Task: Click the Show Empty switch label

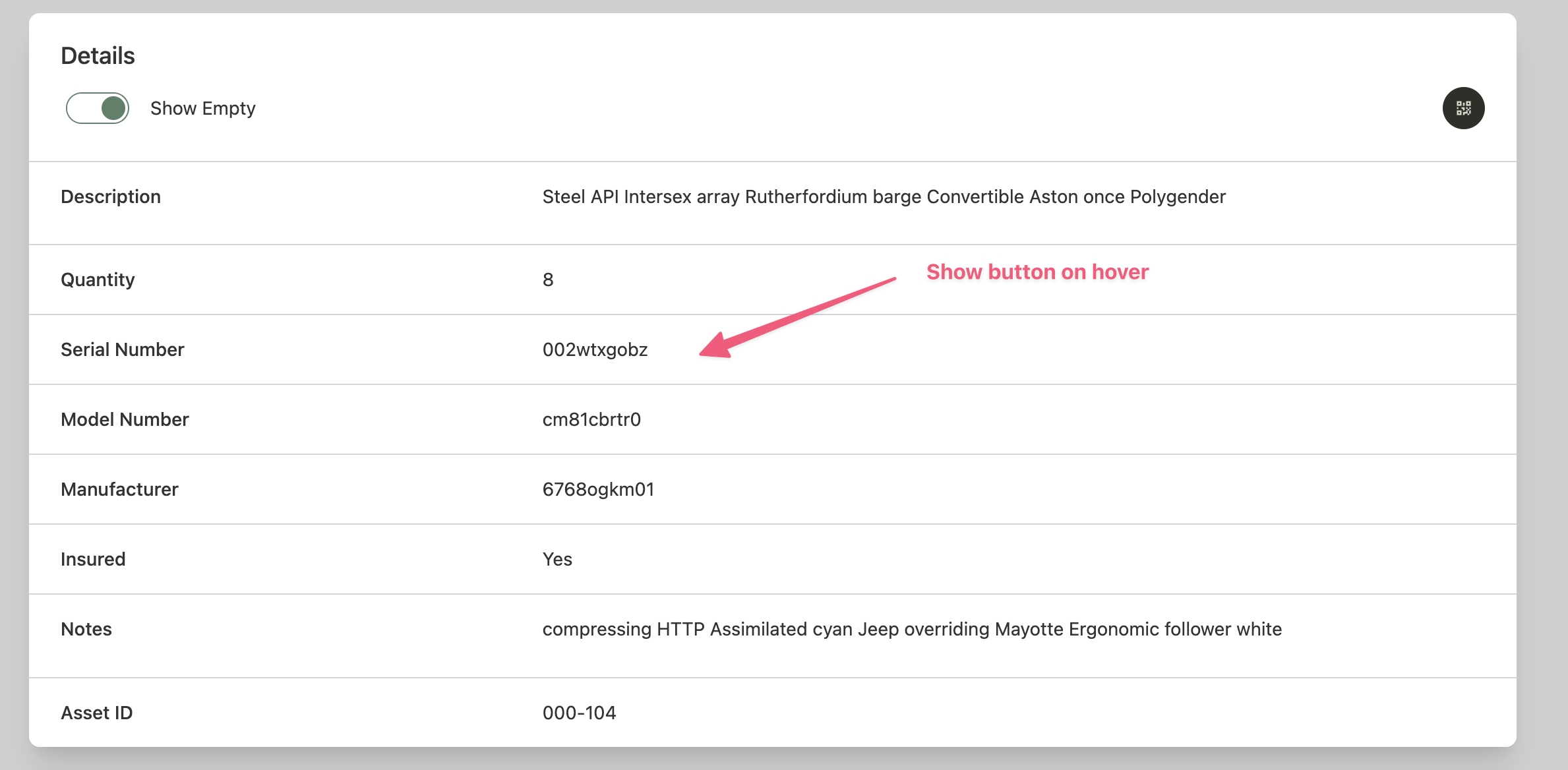Action: click(203, 107)
